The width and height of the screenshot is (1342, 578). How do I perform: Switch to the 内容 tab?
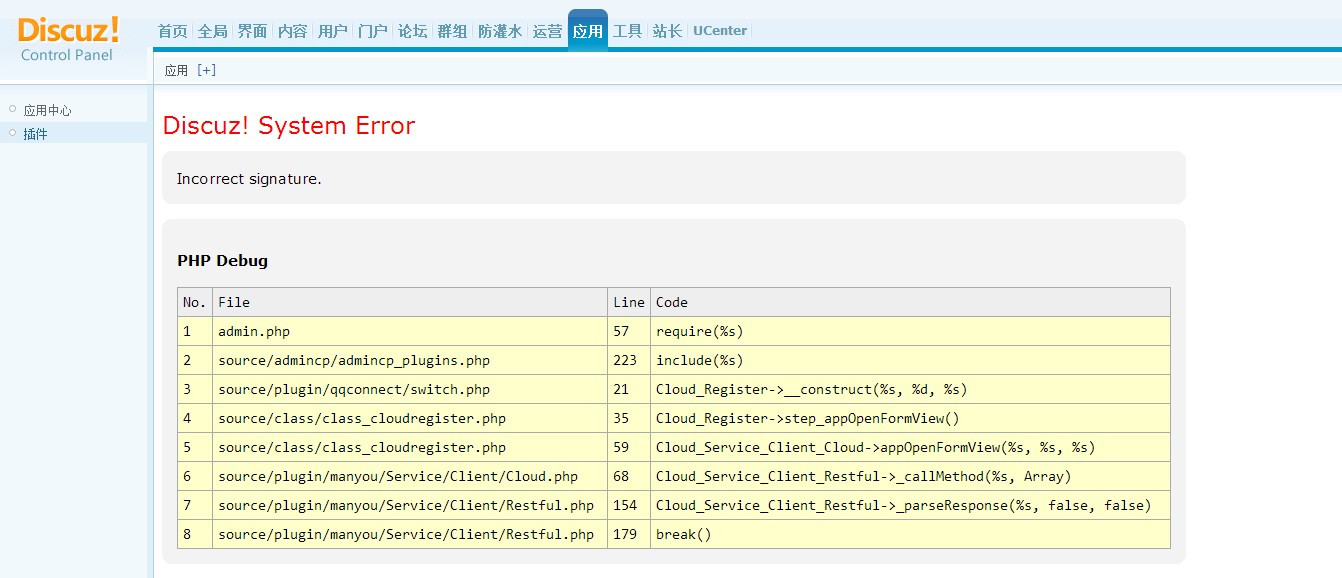(292, 31)
